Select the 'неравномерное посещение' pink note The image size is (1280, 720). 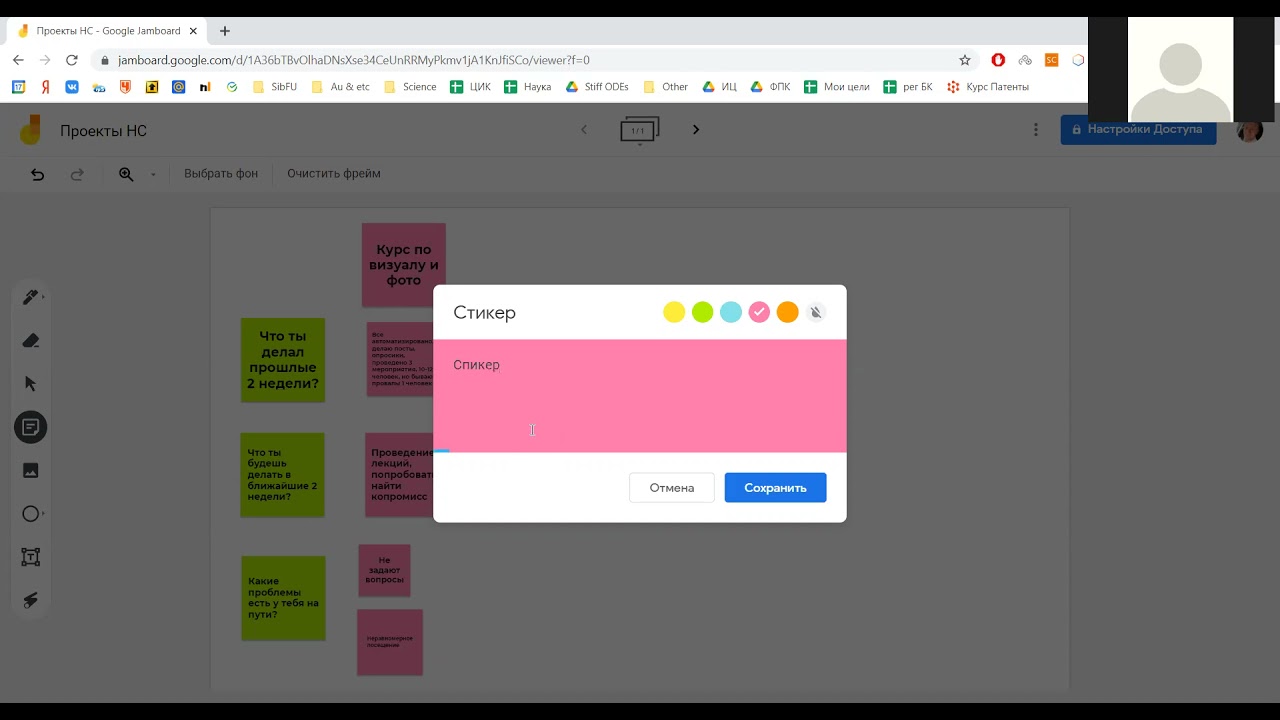pos(390,642)
